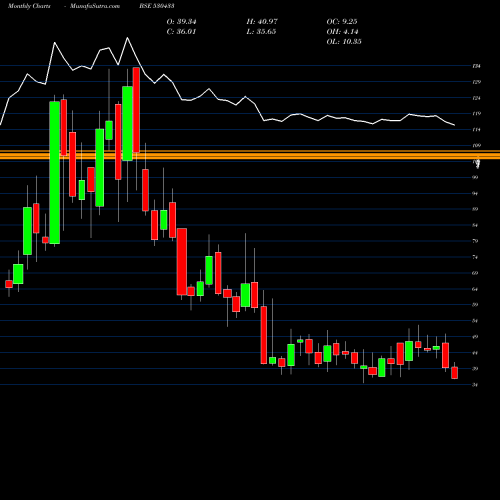
Task: Click the open value "O: 39.34"
Action: 181,22
